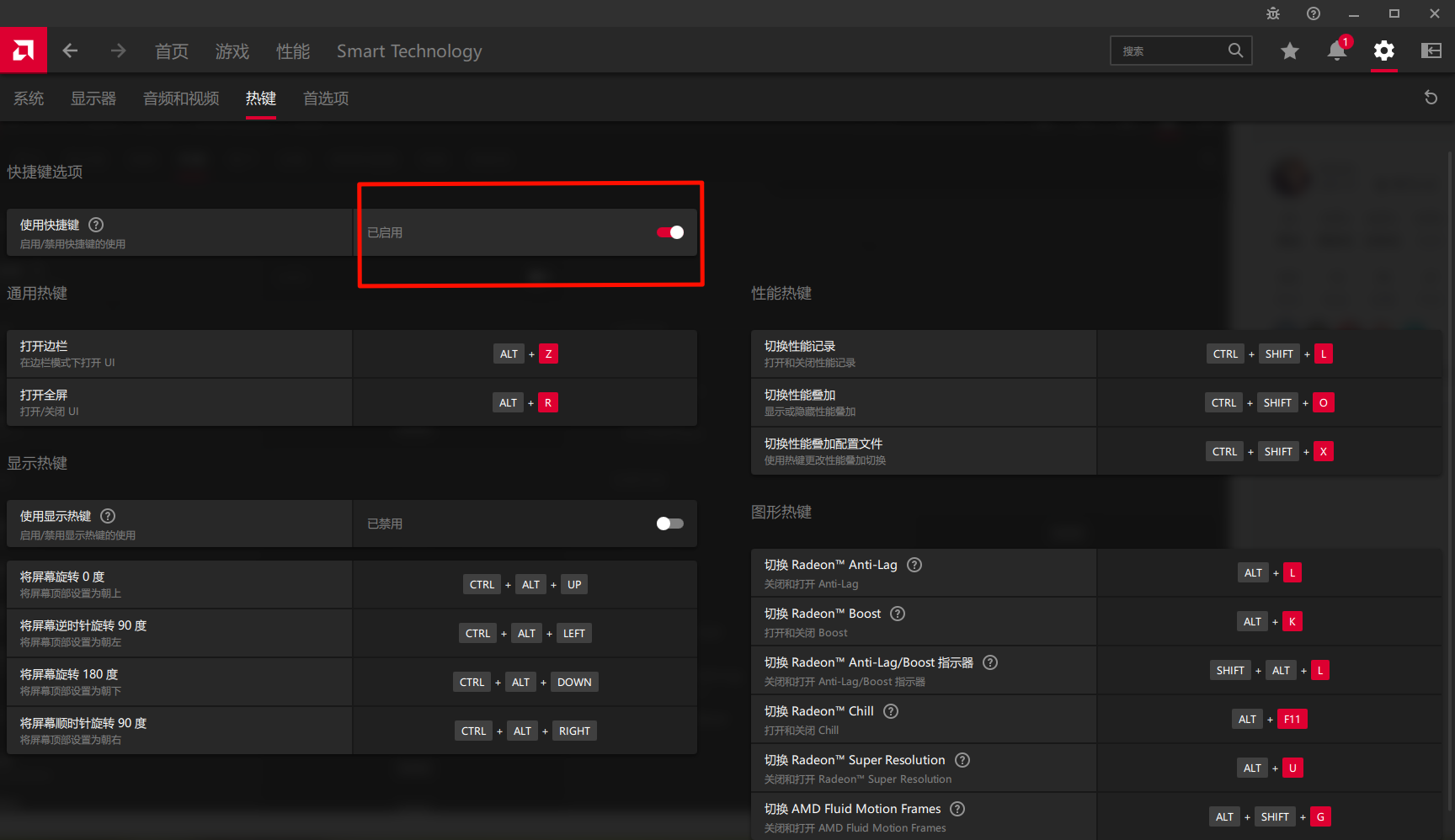Show info for Radeon Anti-Lag help icon
This screenshot has height=840, width=1455.
914,565
